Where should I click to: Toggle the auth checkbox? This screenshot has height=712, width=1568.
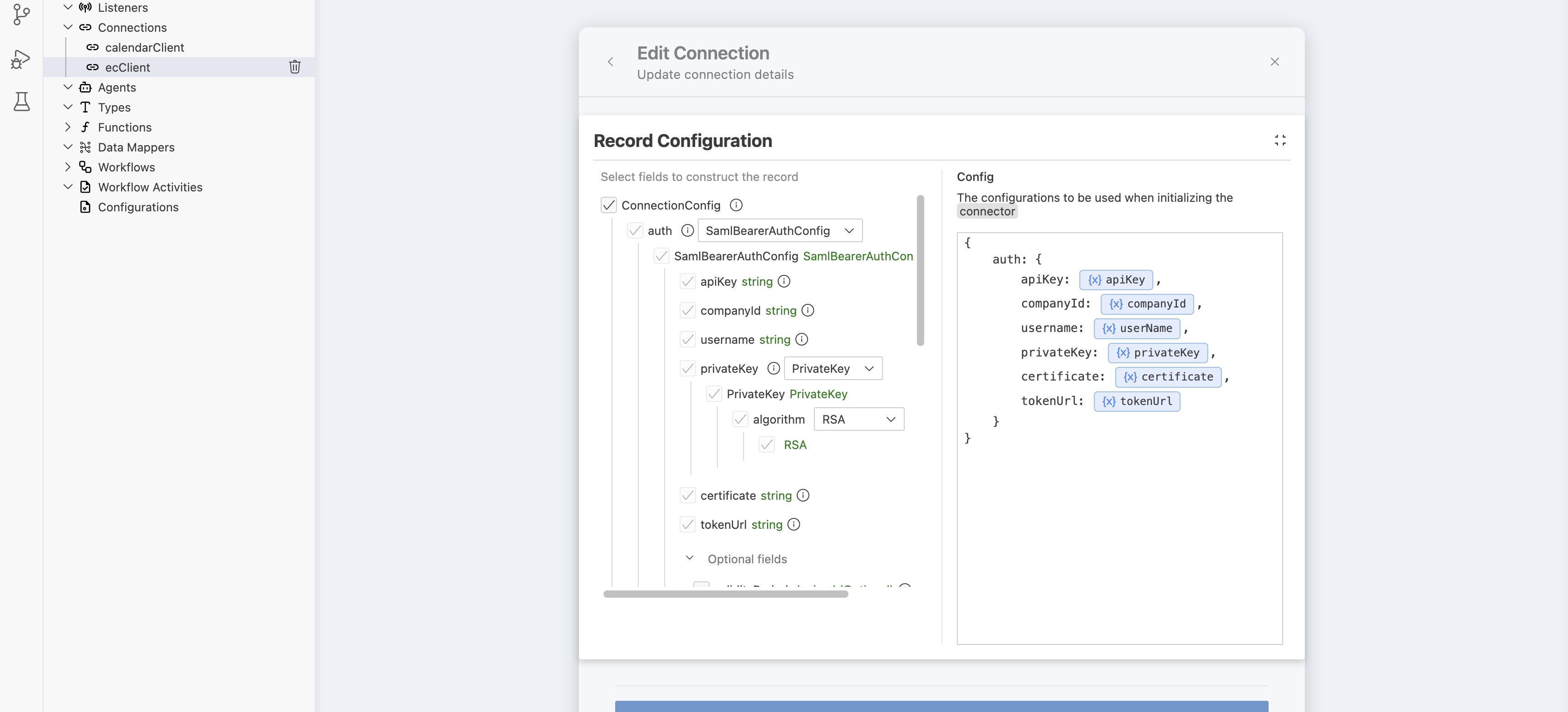coord(635,231)
